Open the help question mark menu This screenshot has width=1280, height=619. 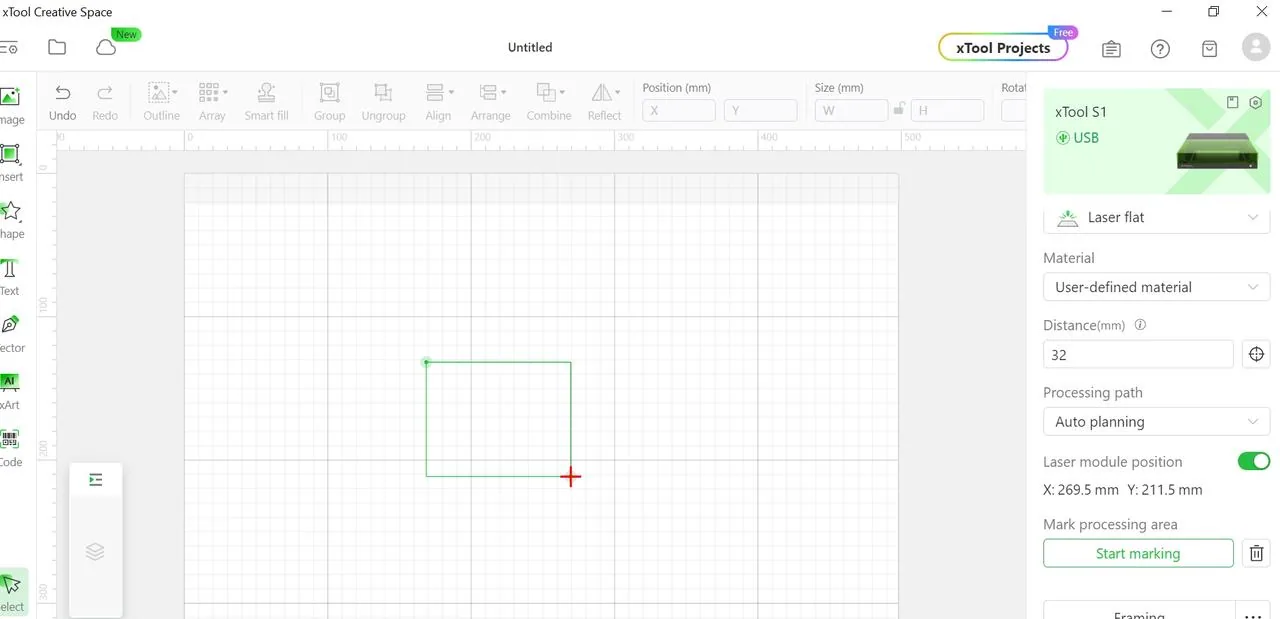[x=1160, y=48]
